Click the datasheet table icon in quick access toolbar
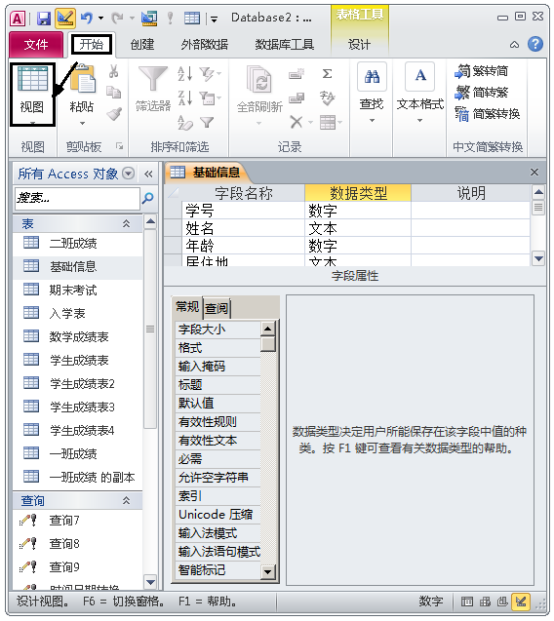 point(192,18)
